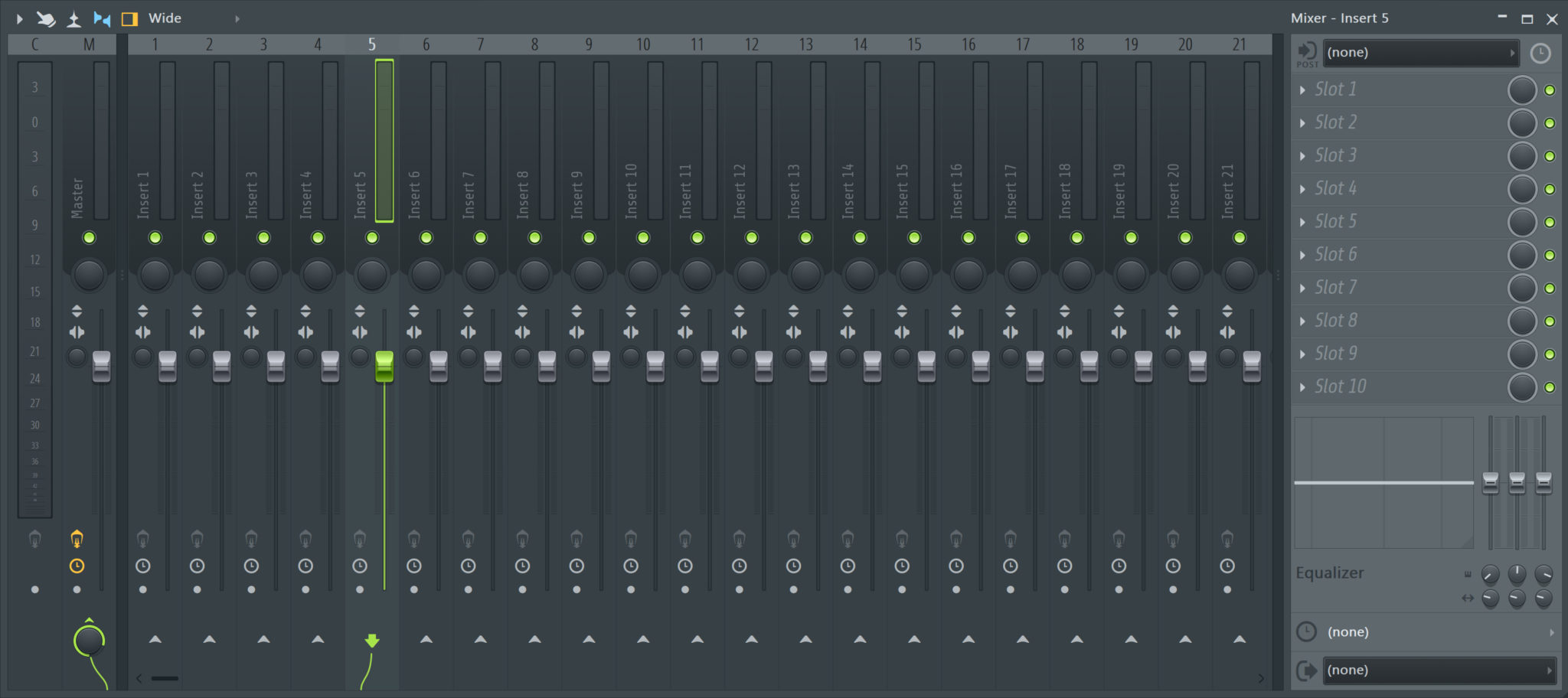Toggle the green mute light on Insert 12
Image resolution: width=1568 pixels, height=698 pixels.
(x=751, y=237)
